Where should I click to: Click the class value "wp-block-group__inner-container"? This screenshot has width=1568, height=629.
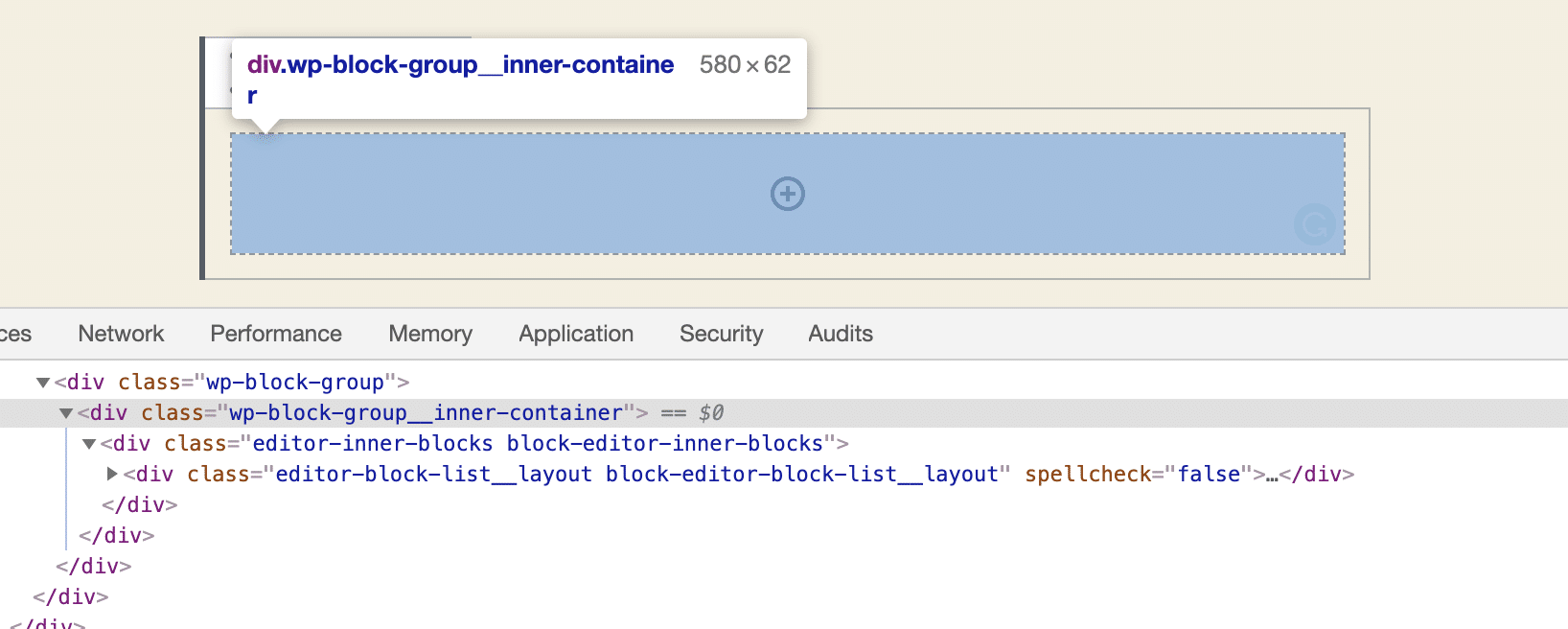pyautogui.click(x=426, y=413)
